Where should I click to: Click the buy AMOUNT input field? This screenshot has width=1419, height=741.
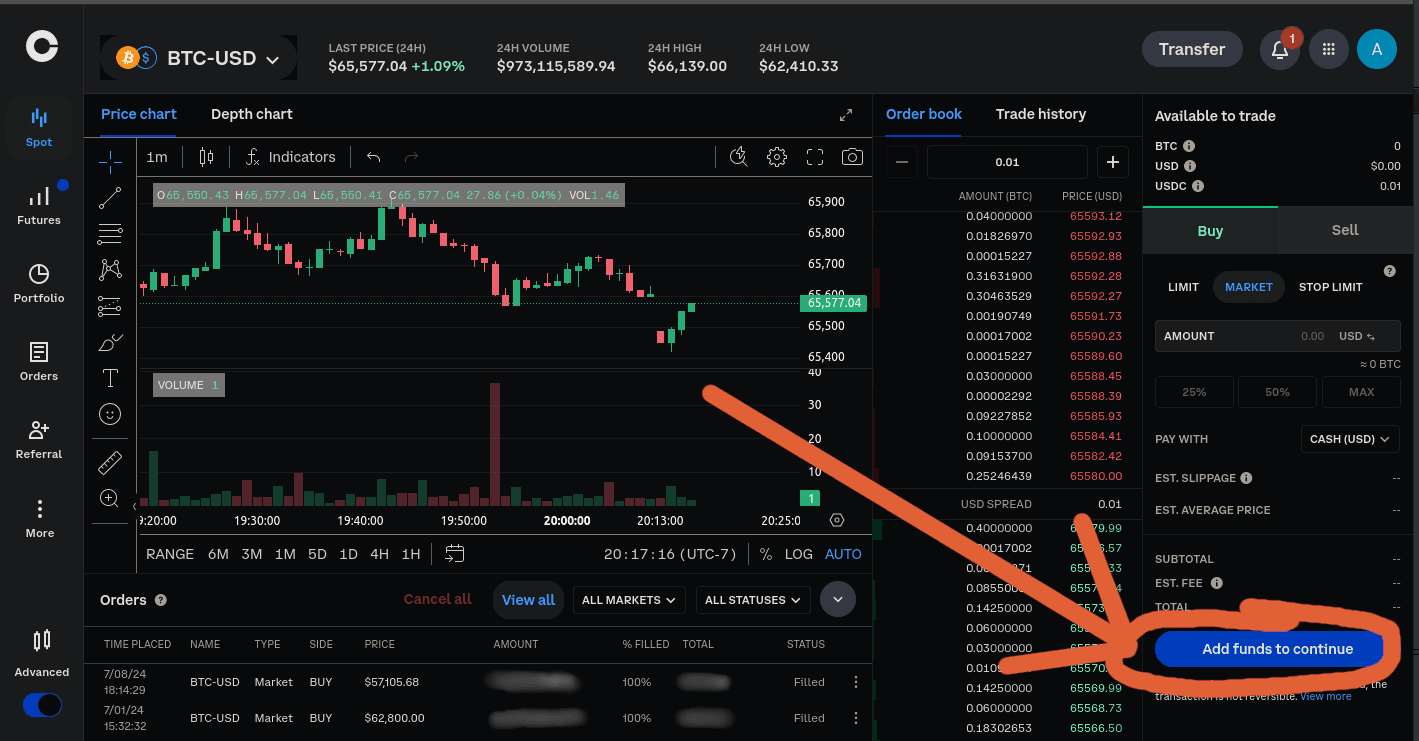[x=1277, y=336]
